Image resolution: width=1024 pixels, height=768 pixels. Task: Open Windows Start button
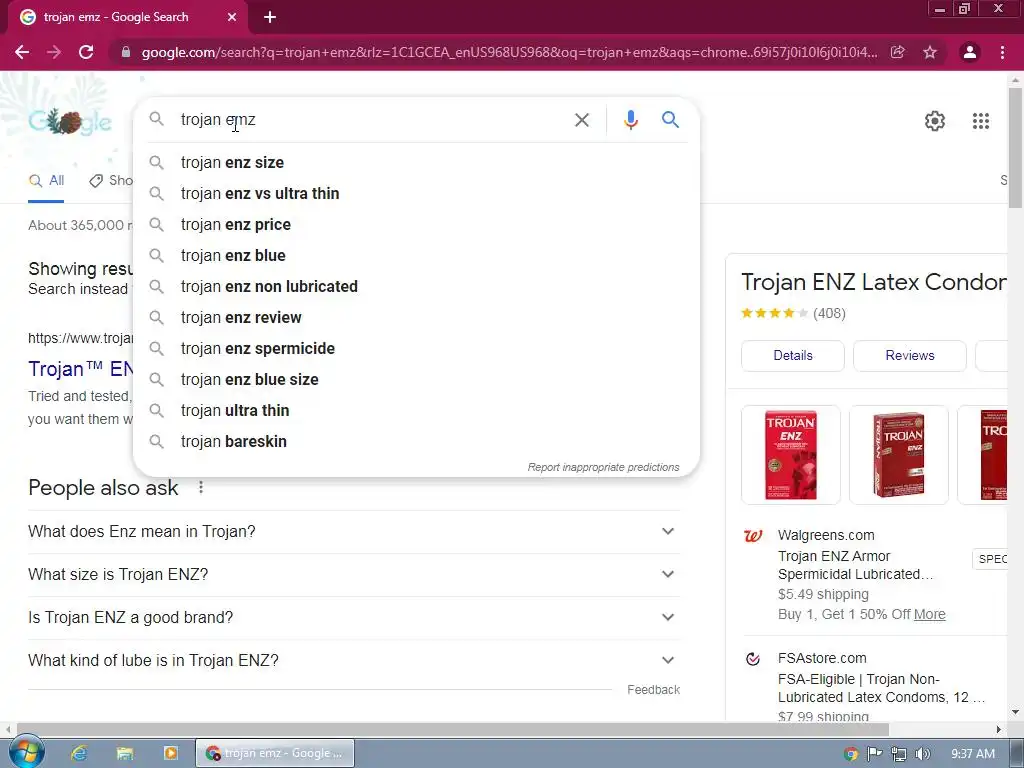pyautogui.click(x=25, y=752)
